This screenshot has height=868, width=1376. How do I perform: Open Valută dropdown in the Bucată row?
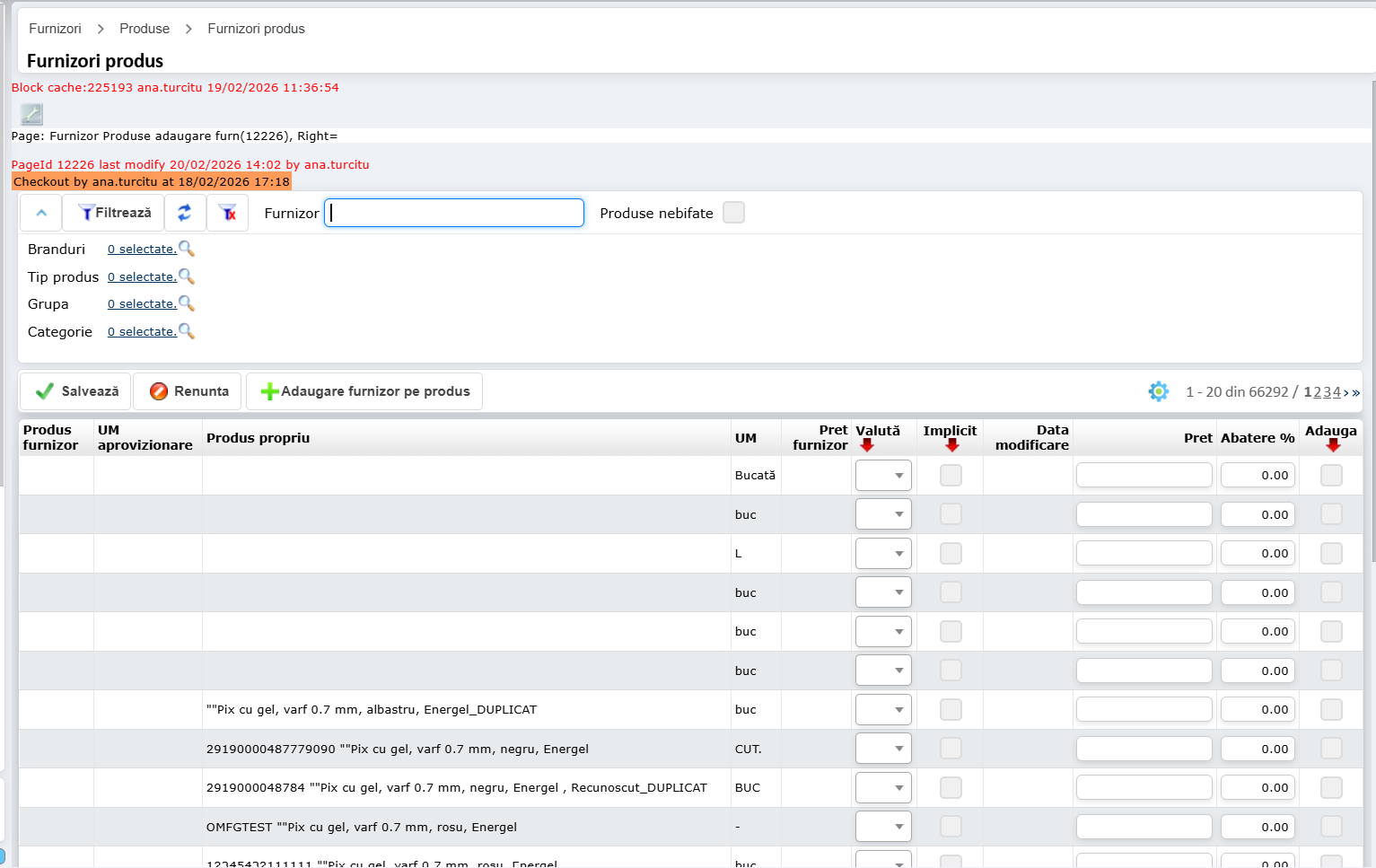pyautogui.click(x=883, y=475)
